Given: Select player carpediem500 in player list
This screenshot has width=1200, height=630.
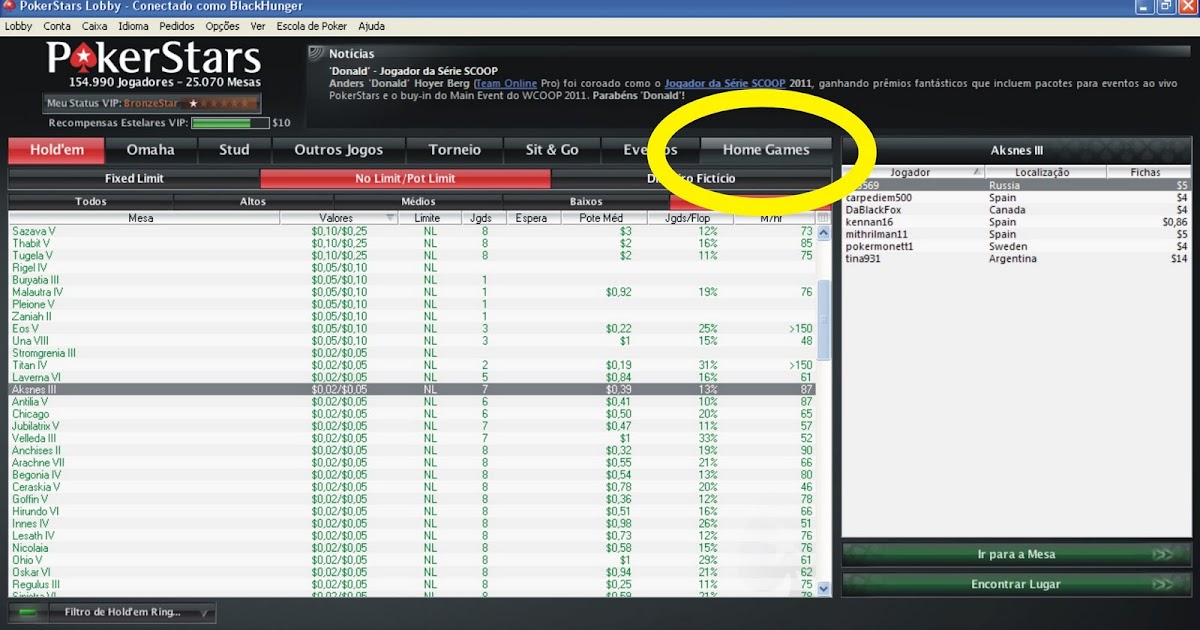Looking at the screenshot, I should pos(1016,198).
